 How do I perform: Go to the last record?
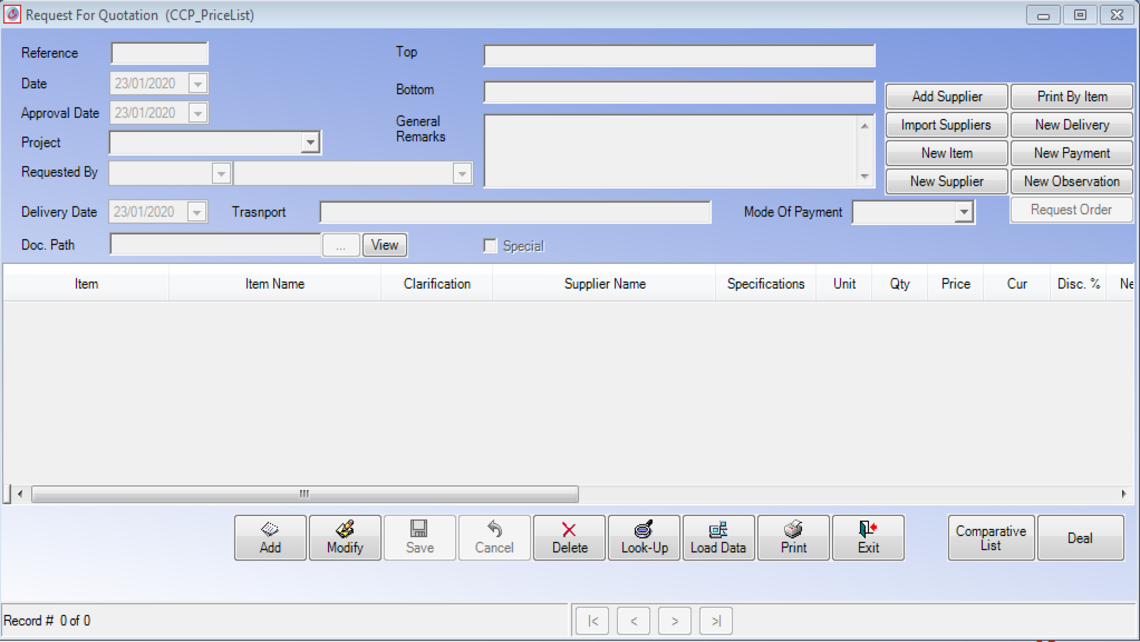[x=716, y=621]
